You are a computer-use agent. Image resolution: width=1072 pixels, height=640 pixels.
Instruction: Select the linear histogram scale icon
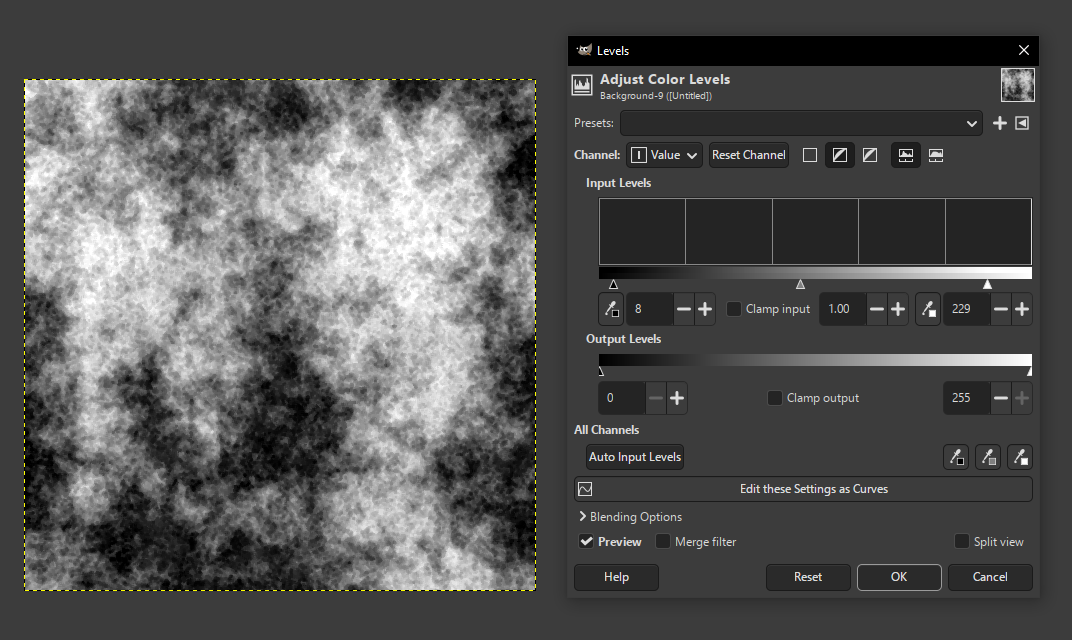tap(906, 154)
